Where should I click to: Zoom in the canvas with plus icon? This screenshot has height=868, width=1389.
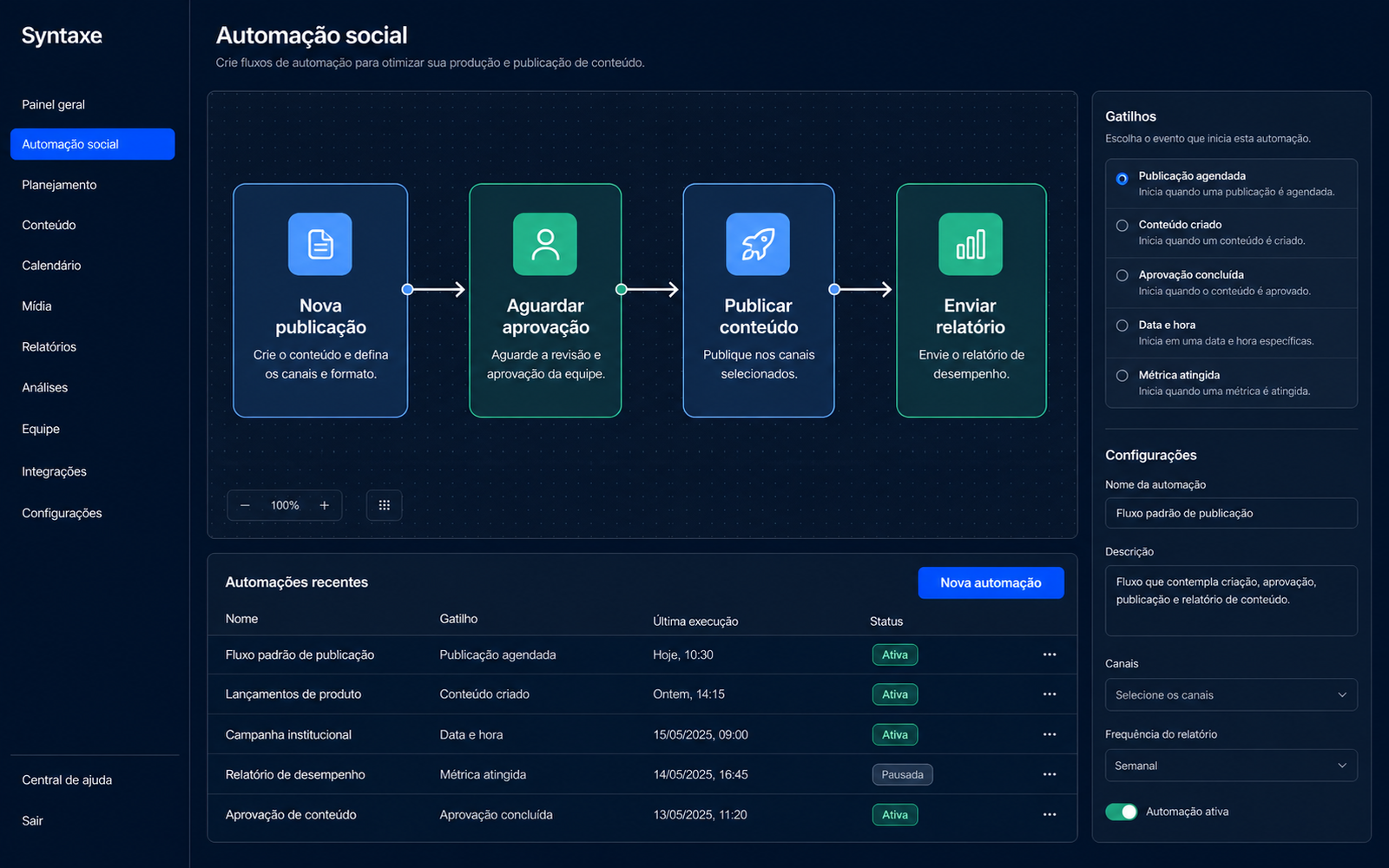point(324,505)
